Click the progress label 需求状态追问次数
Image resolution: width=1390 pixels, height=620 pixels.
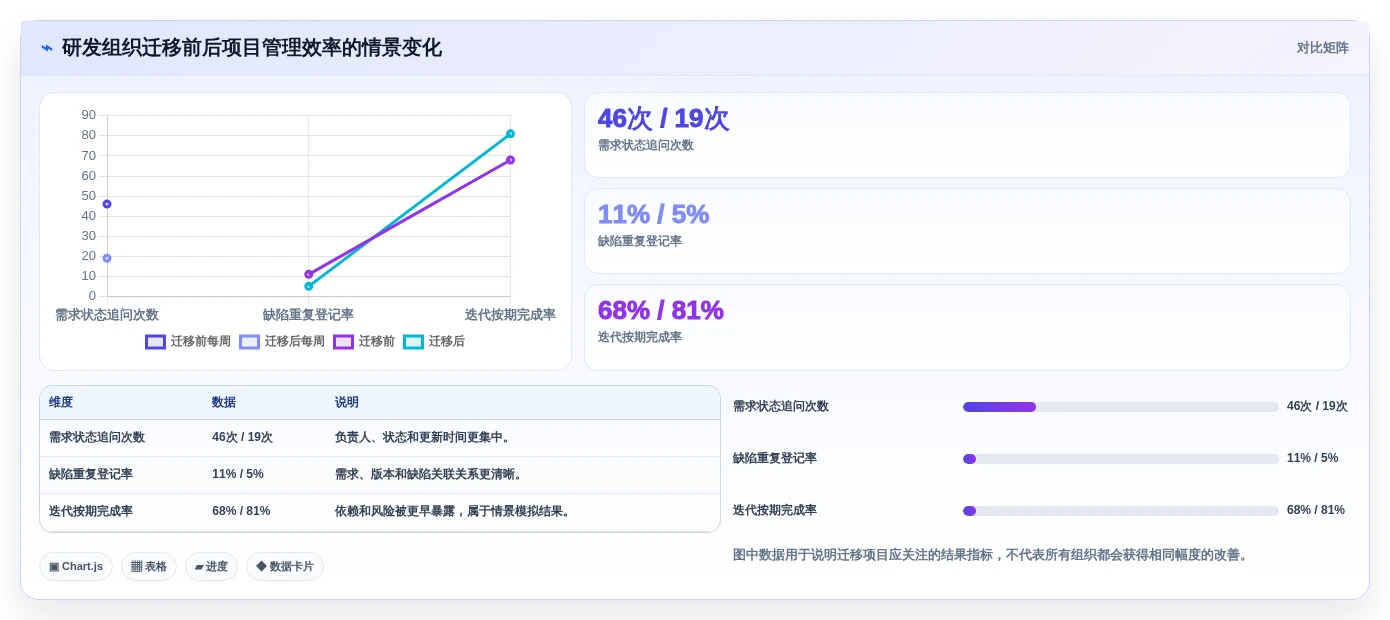coord(781,407)
